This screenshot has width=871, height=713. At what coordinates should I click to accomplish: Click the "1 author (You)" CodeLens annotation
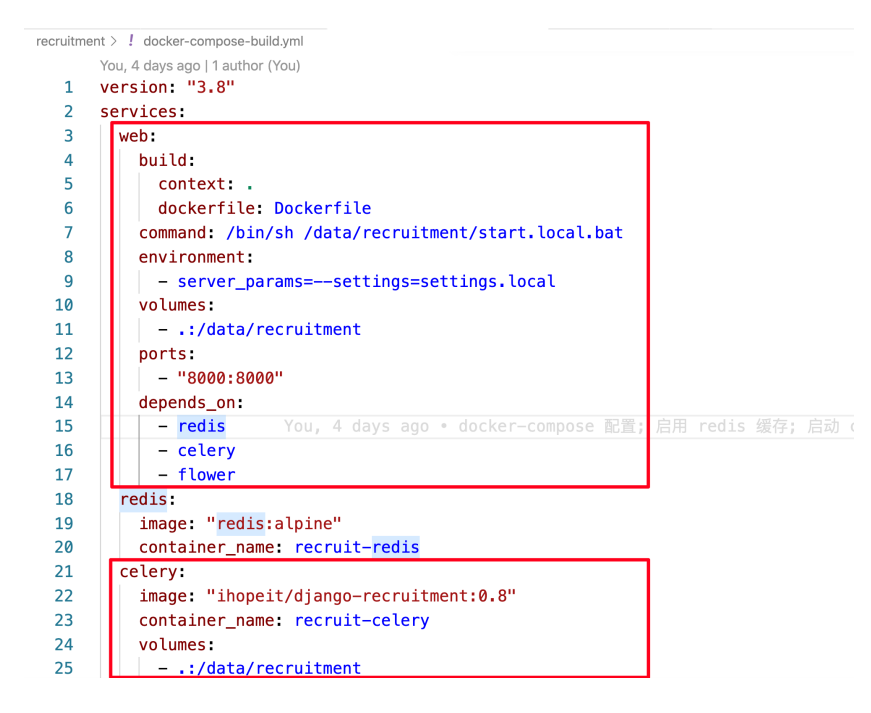(x=256, y=65)
